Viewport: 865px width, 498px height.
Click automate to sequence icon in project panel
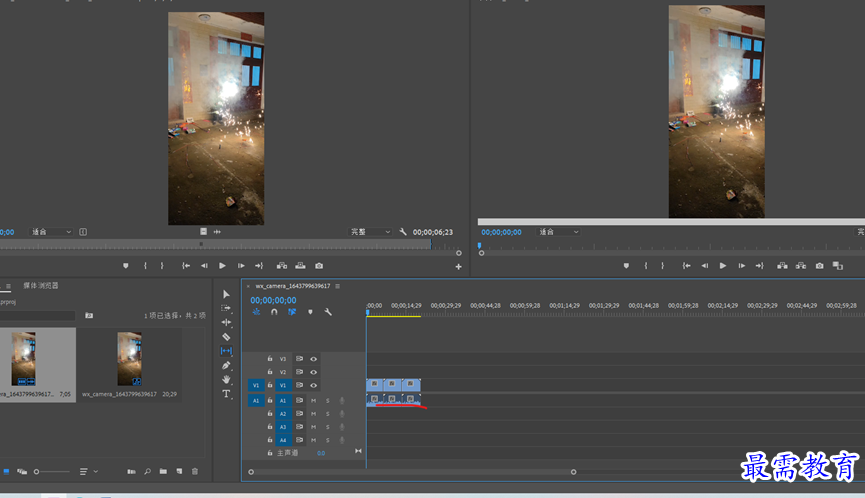pos(131,472)
